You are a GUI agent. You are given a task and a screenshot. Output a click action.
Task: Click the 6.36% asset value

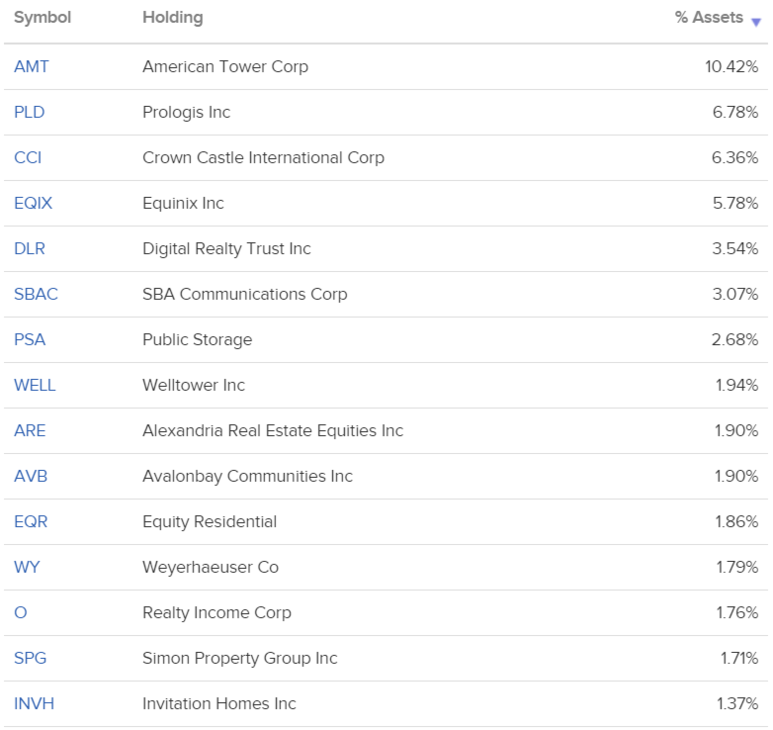pos(735,157)
